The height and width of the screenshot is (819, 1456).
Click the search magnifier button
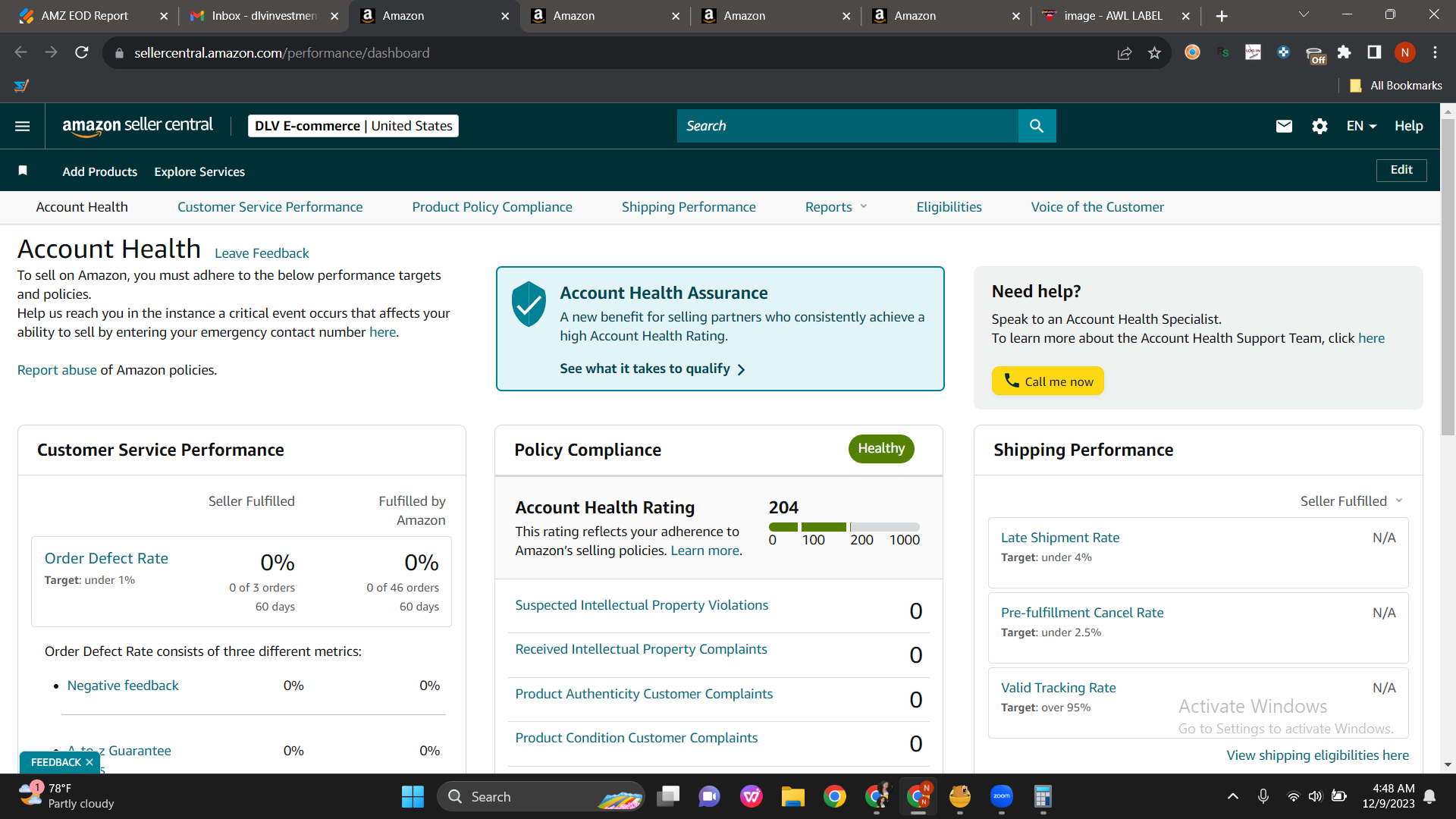click(x=1037, y=126)
